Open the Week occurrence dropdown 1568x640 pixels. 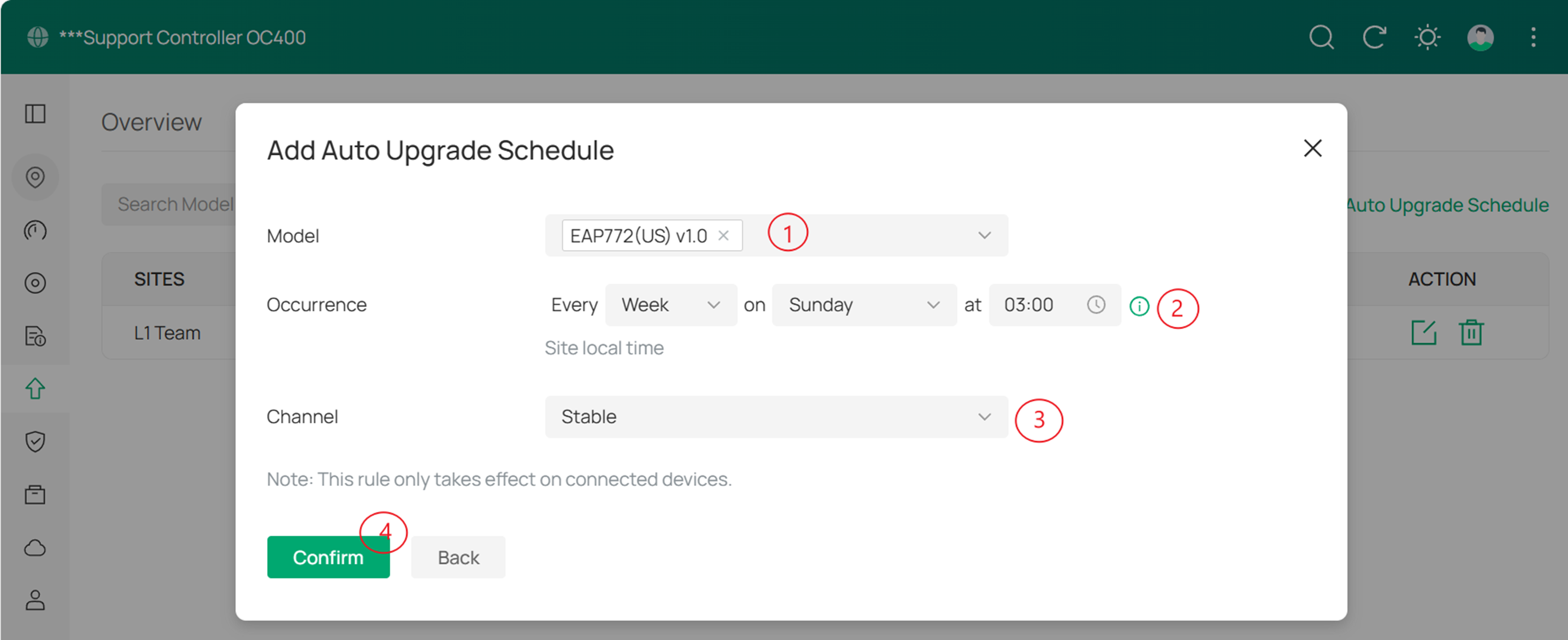[x=713, y=305]
